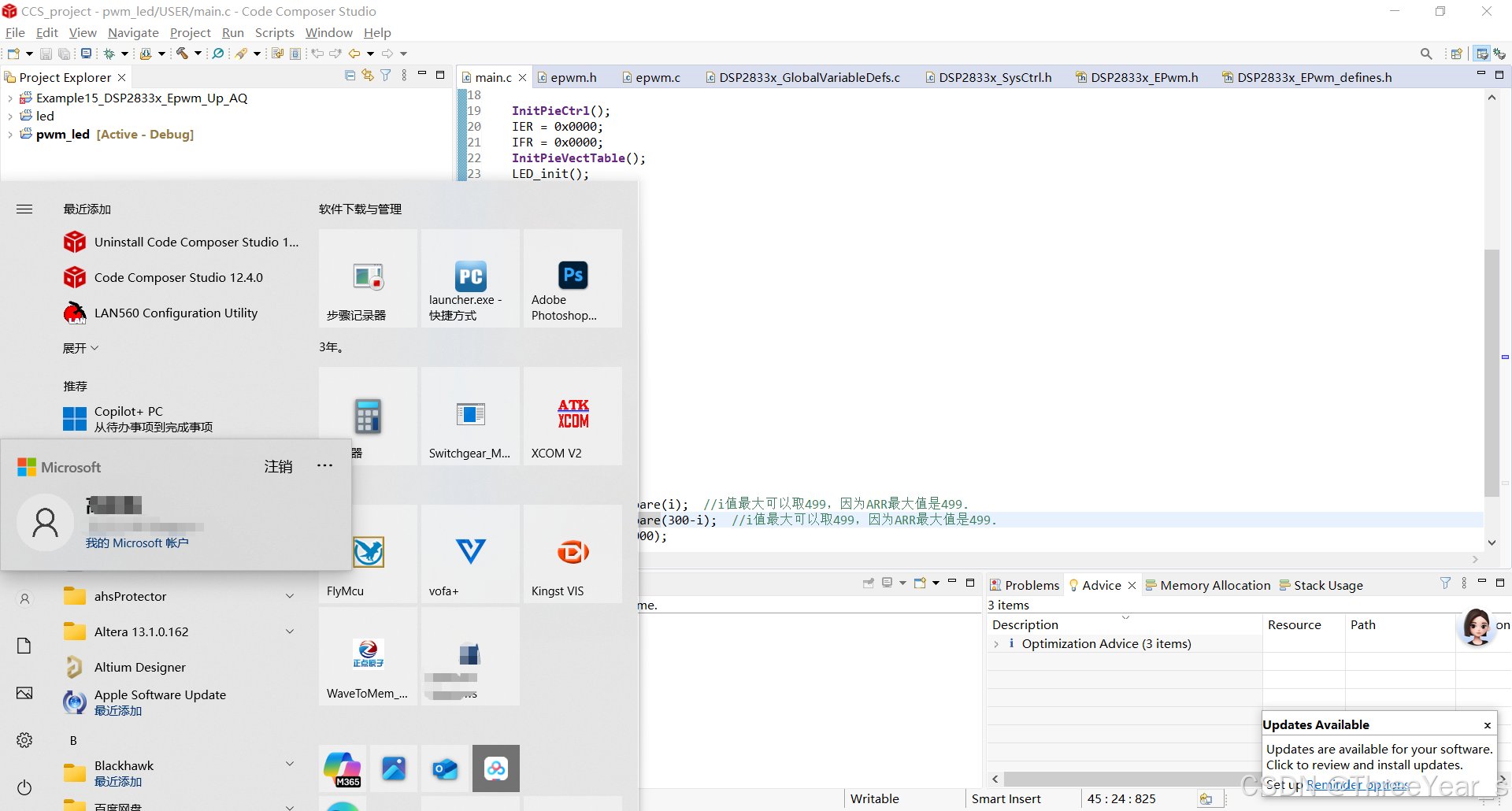1512x811 pixels.
Task: Toggle Link with Editor in Project Explorer
Action: pos(368,76)
